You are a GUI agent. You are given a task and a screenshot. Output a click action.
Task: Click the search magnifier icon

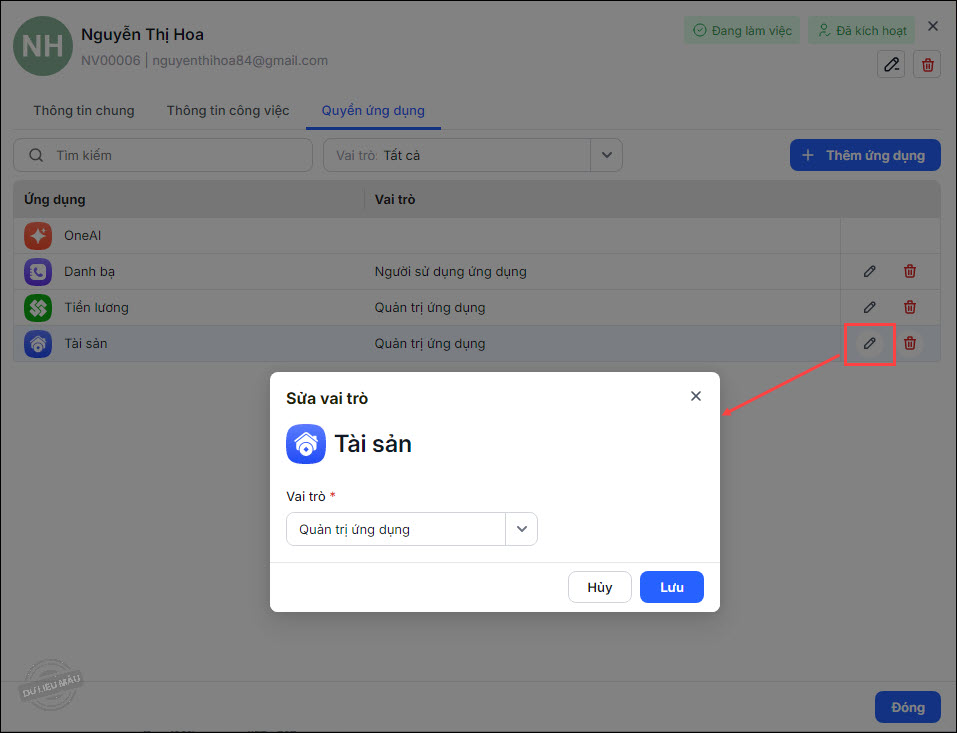coord(36,155)
